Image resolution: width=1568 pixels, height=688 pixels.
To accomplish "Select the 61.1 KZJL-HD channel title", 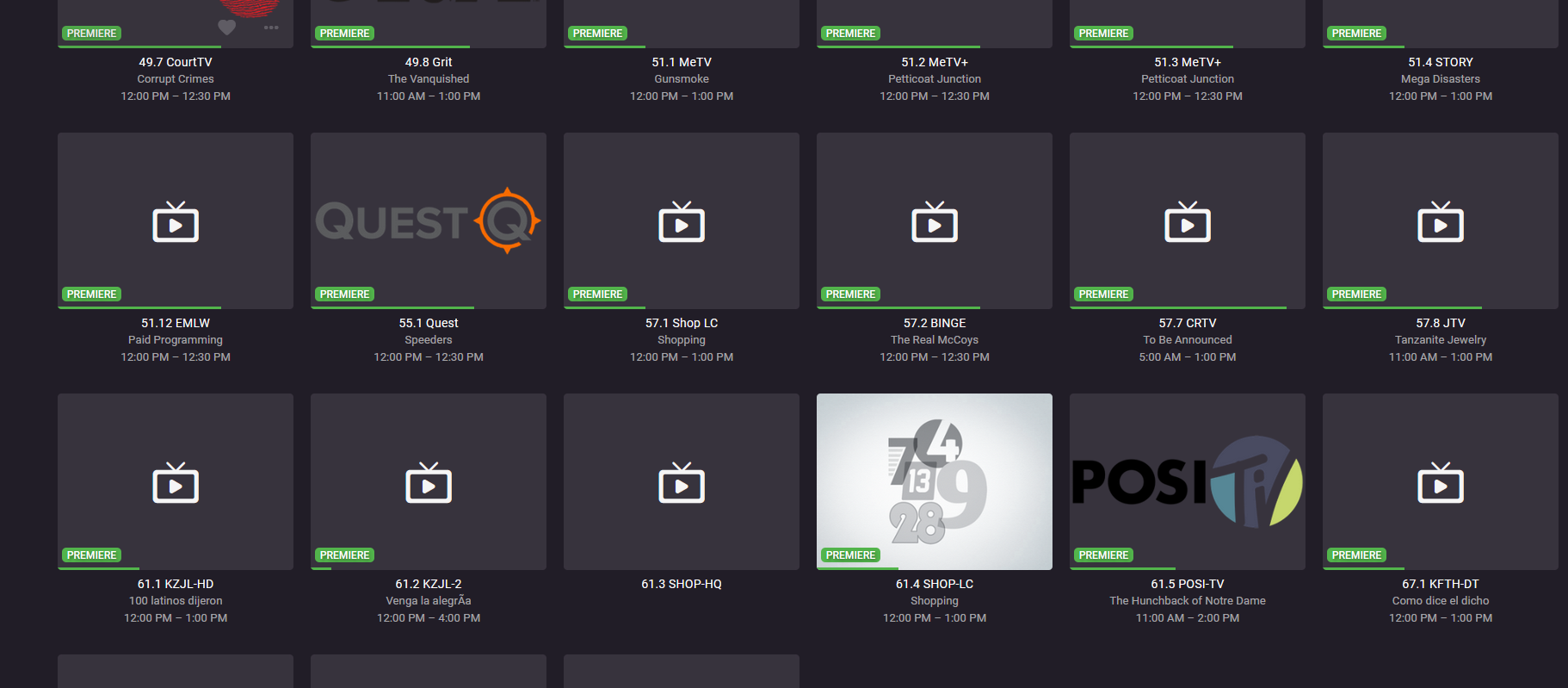I will [x=176, y=584].
